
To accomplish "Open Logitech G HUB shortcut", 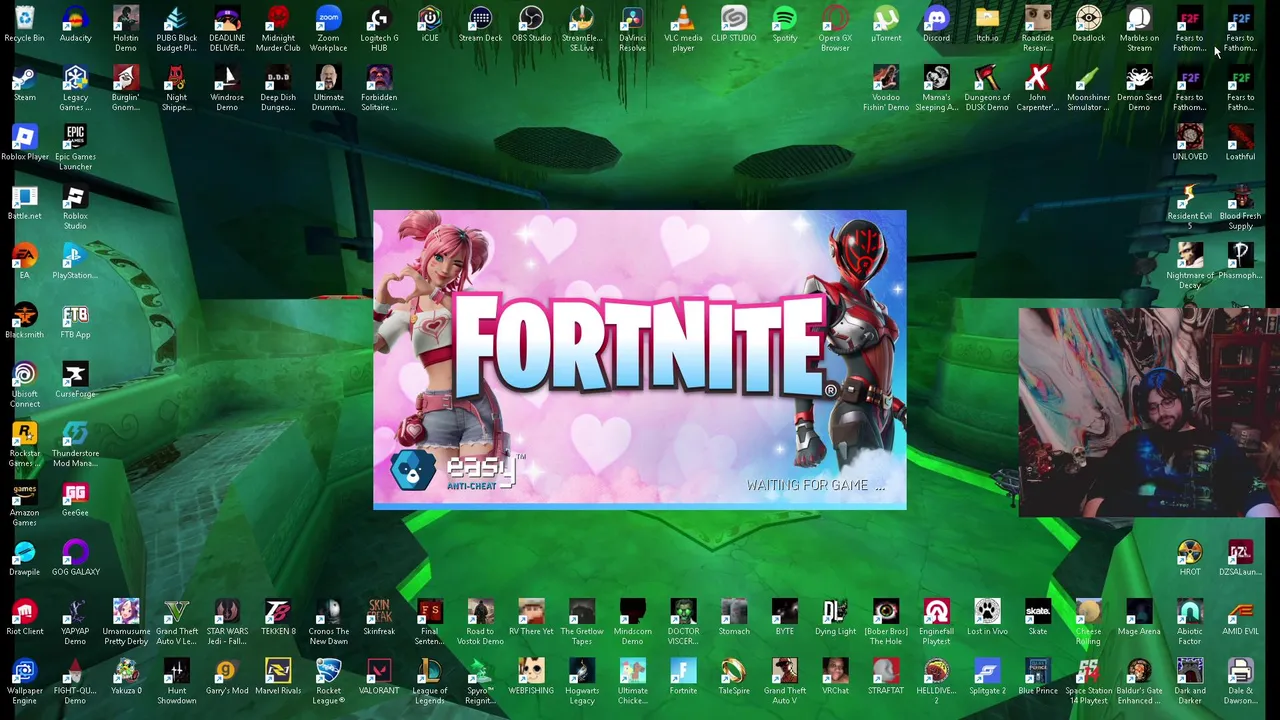I will coord(379,29).
